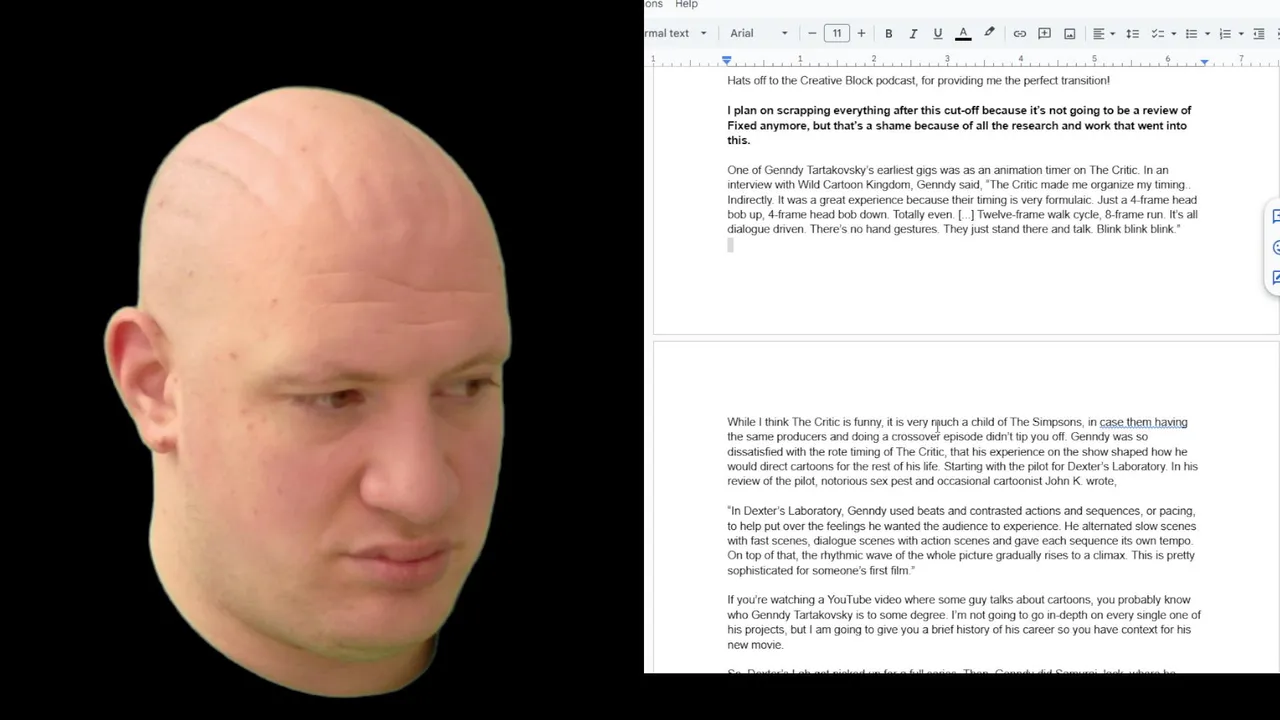This screenshot has height=720, width=1280.
Task: Open line and paragraph spacing
Action: coord(1132,33)
